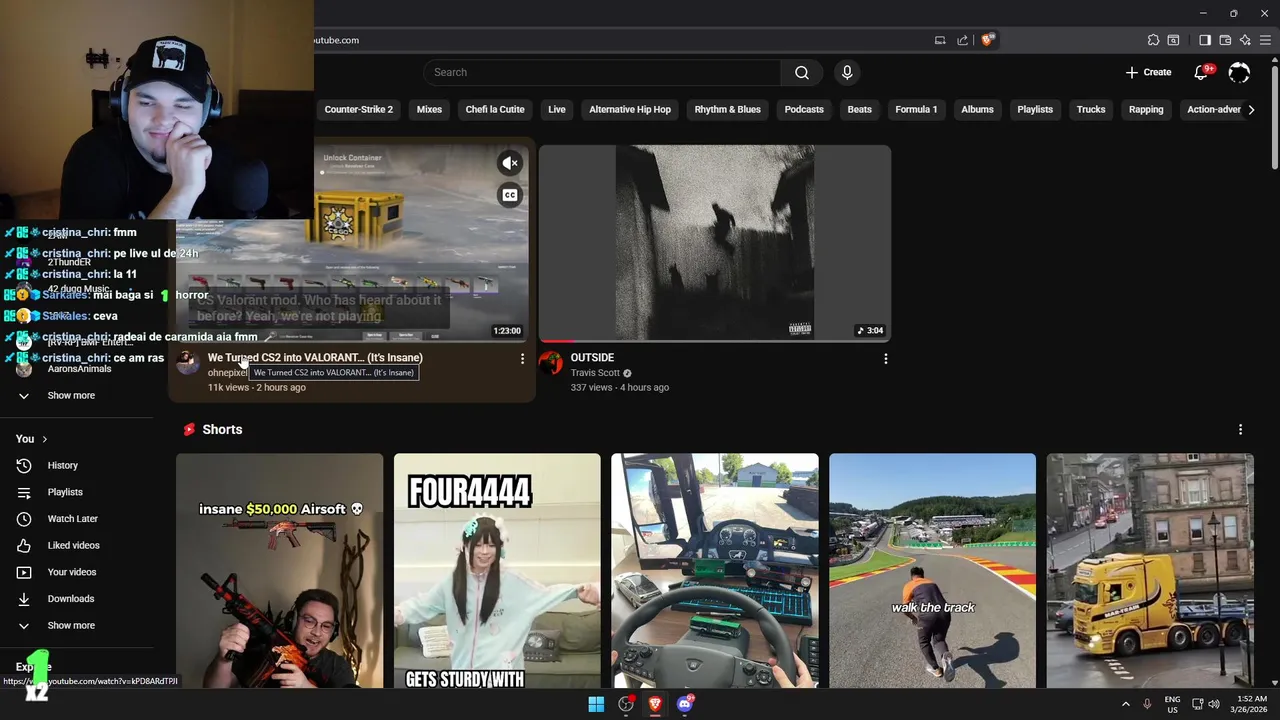
Task: Select the Beats chip
Action: [860, 109]
